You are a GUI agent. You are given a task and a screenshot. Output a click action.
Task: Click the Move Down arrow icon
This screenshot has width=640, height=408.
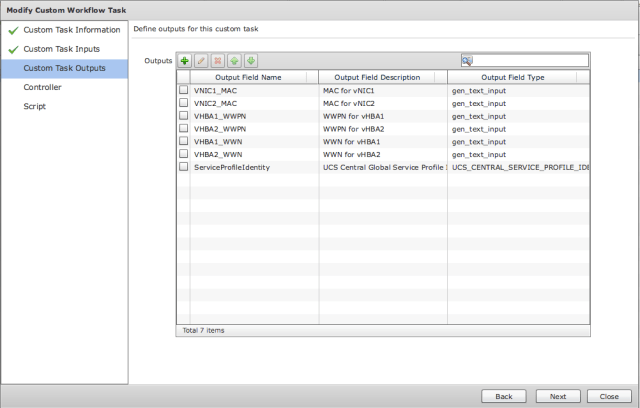point(251,61)
